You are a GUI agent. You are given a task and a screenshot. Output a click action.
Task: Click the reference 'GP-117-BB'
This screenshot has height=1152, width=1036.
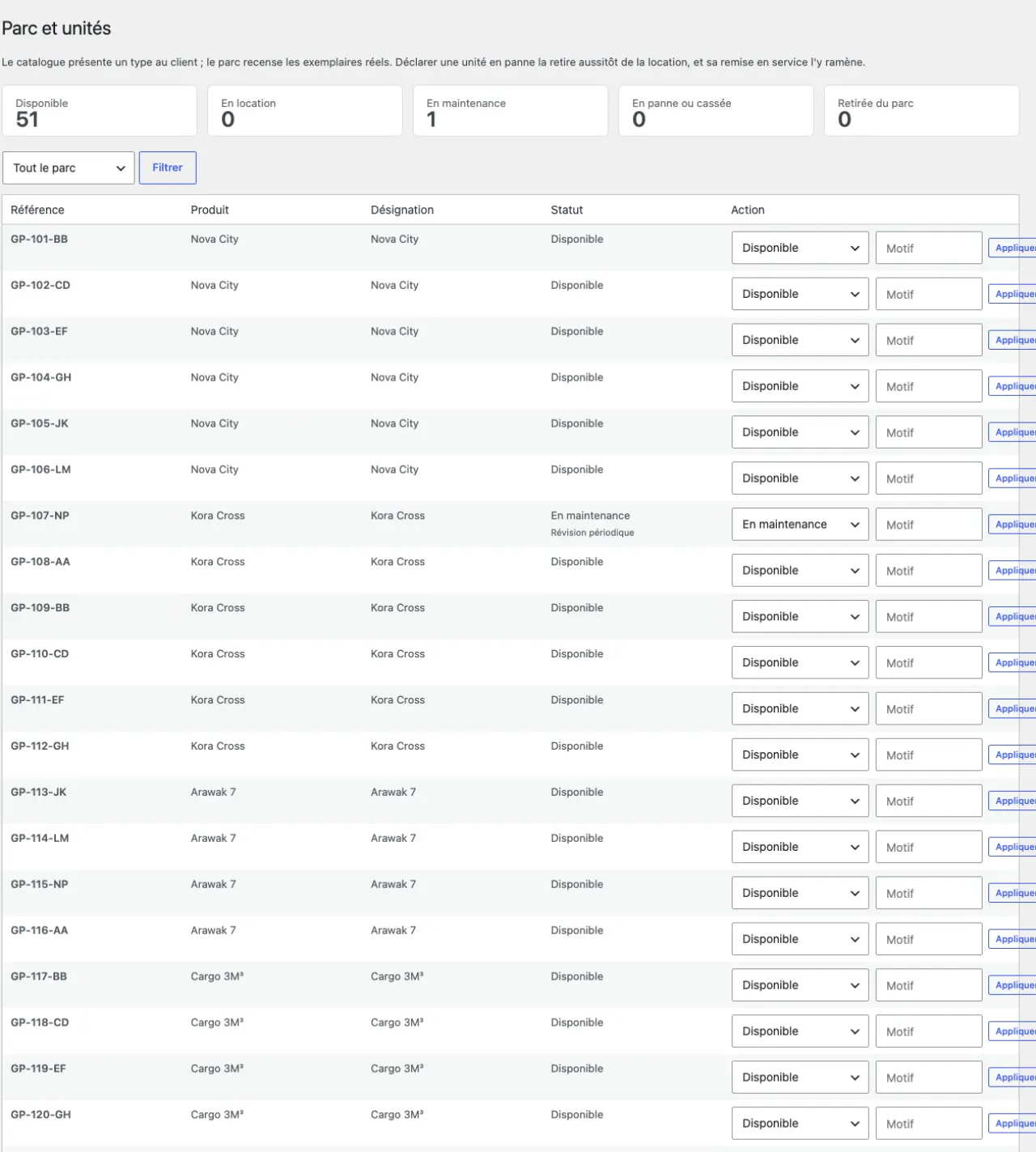[x=39, y=976]
